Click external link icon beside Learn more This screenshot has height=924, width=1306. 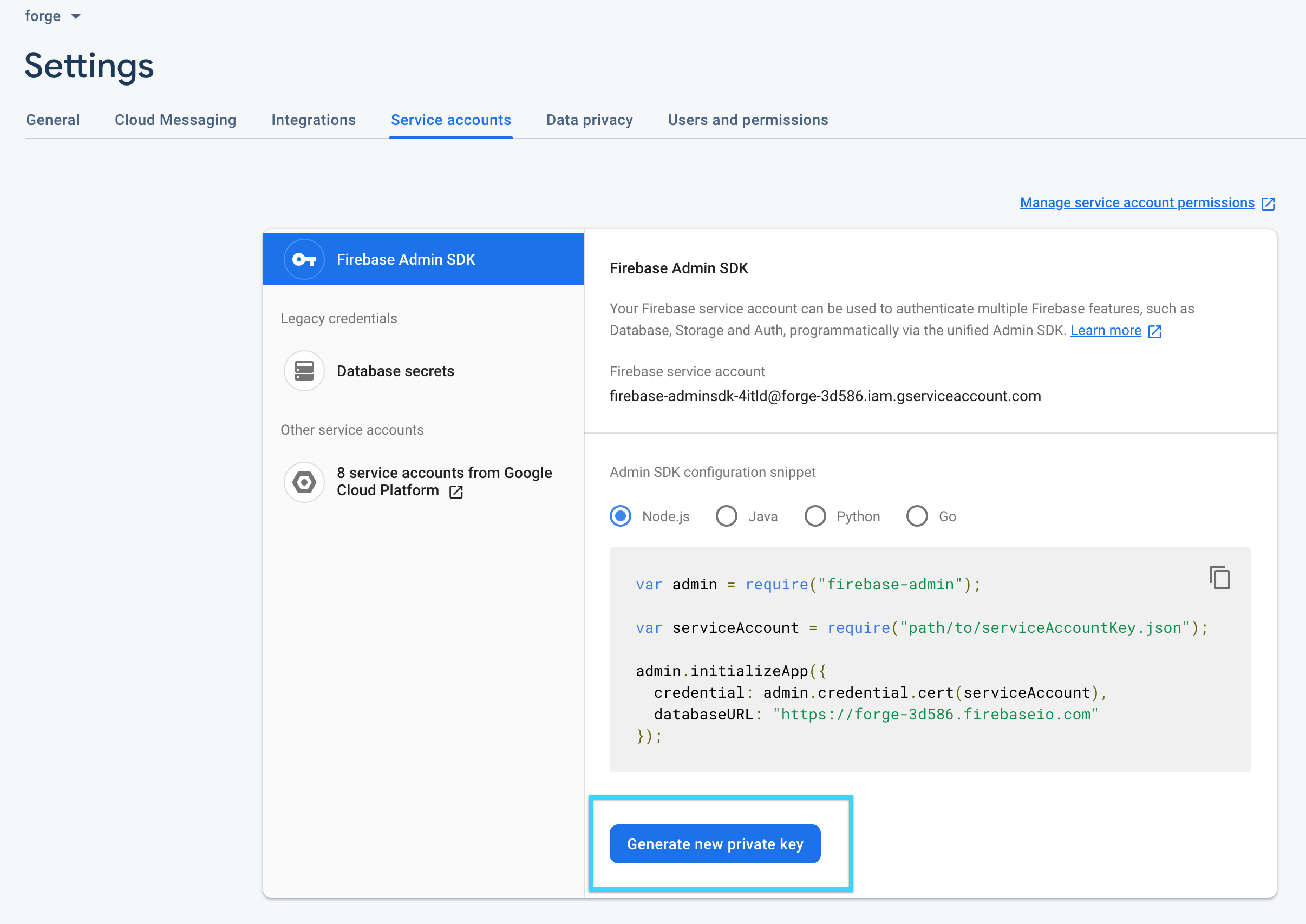pyautogui.click(x=1154, y=331)
